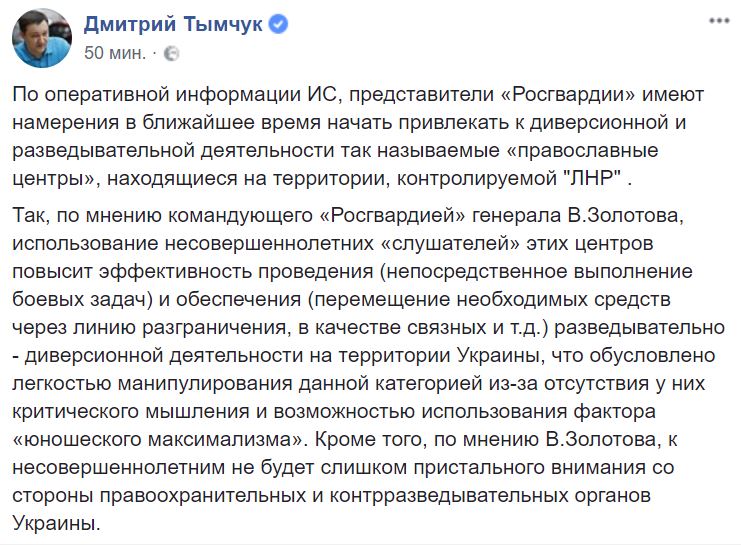The width and height of the screenshot is (741, 545).
Task: Open Дмитрий Тымчук's profile picture
Action: click(x=42, y=38)
